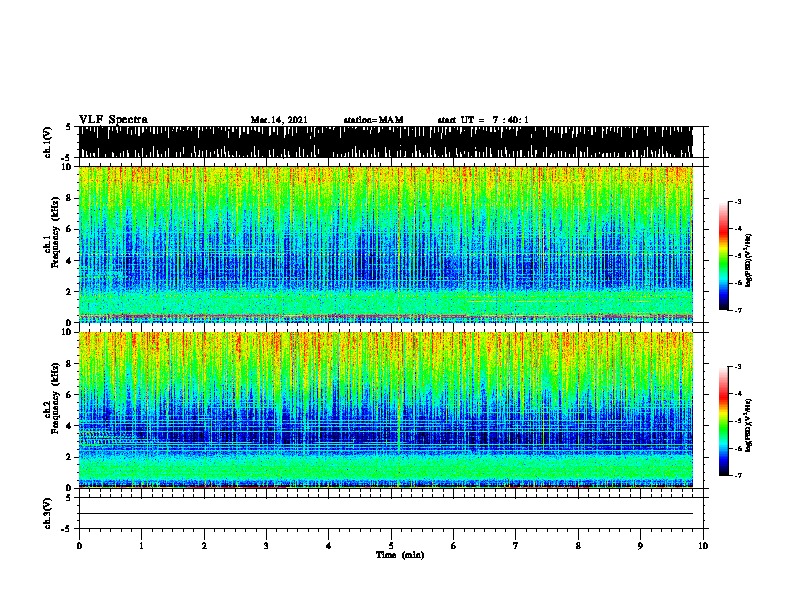The width and height of the screenshot is (792, 612).
Task: Select the date text "Mar.14, 2021"
Action: click(x=279, y=120)
